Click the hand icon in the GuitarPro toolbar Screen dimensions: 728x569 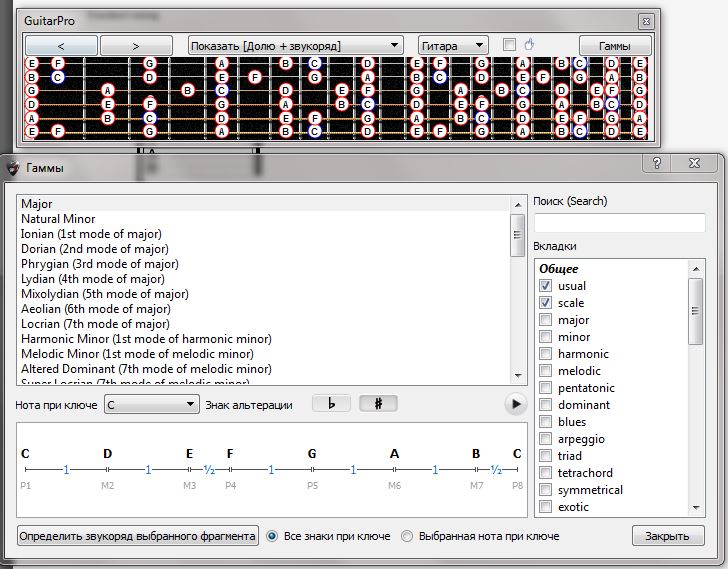pyautogui.click(x=529, y=45)
